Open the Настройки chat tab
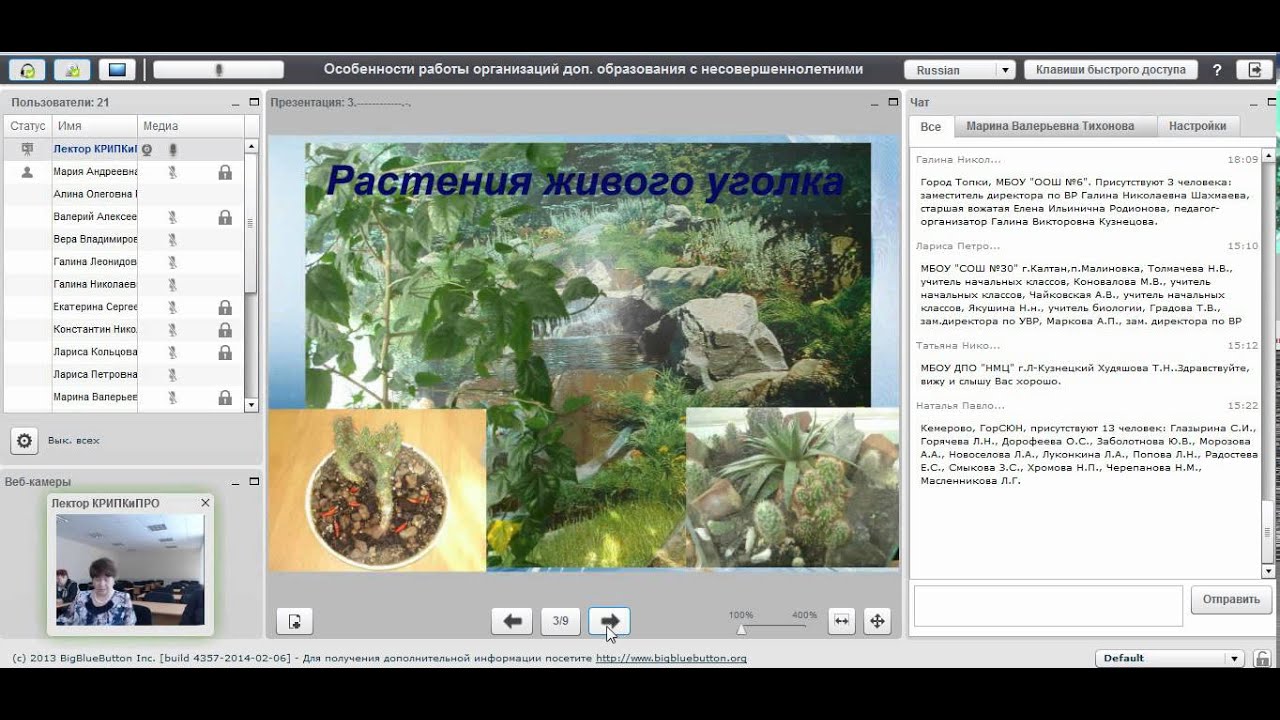This screenshot has height=720, width=1280. pos(1198,126)
